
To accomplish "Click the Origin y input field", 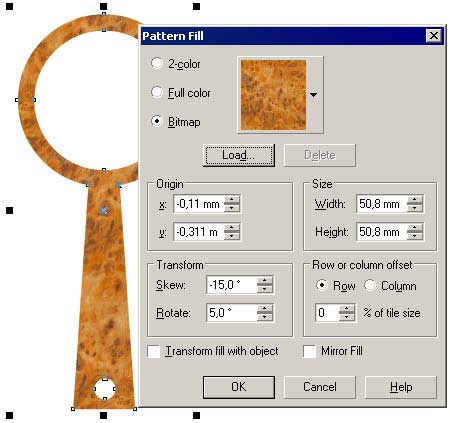I will click(199, 232).
